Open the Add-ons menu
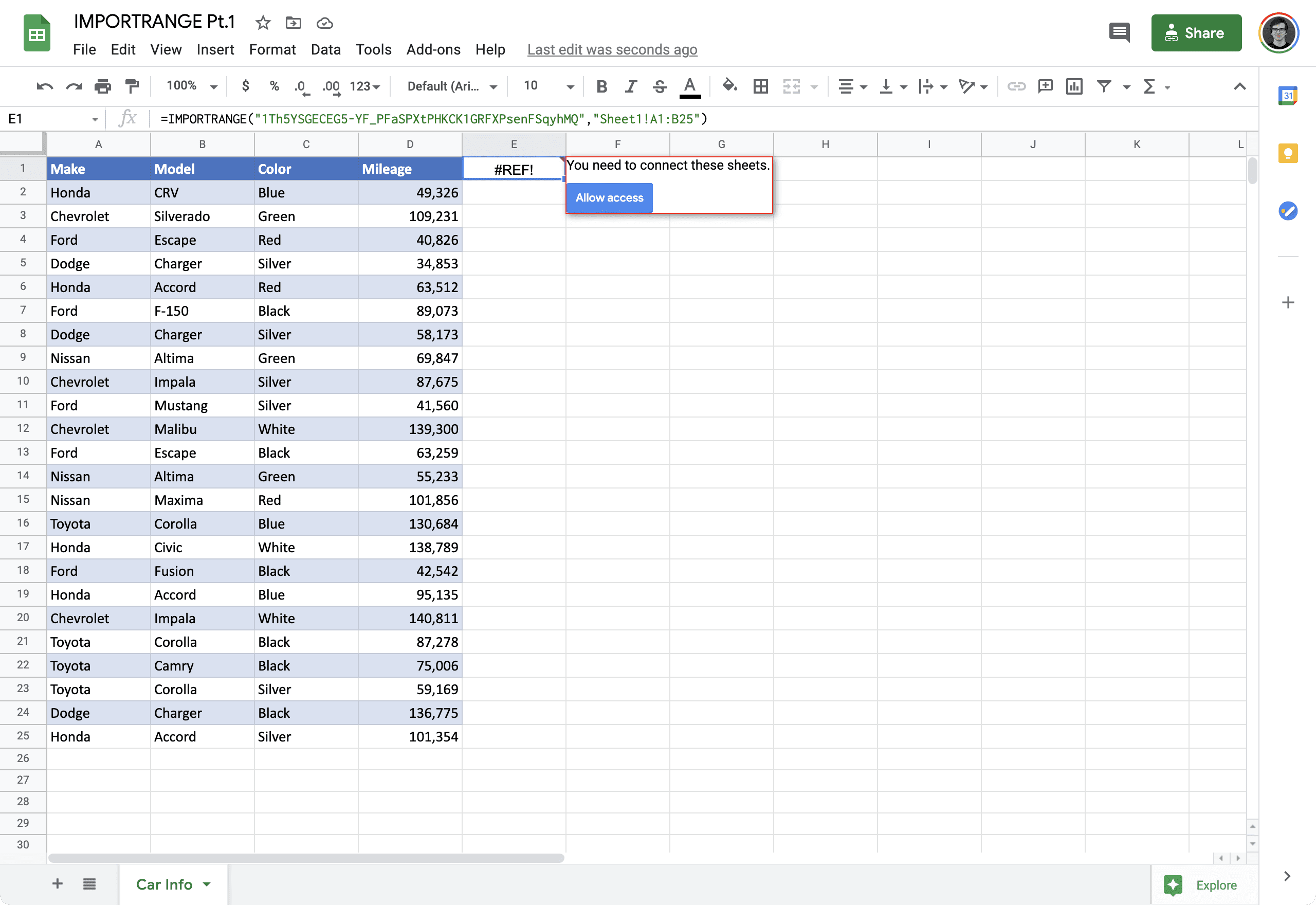1316x905 pixels. click(x=433, y=50)
